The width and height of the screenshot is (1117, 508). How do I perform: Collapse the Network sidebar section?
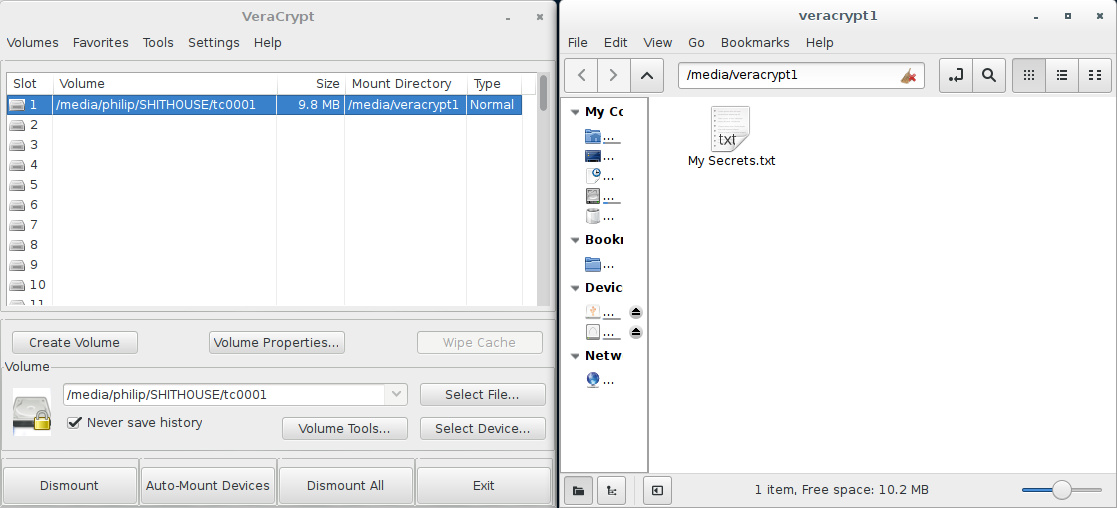pyautogui.click(x=573, y=356)
